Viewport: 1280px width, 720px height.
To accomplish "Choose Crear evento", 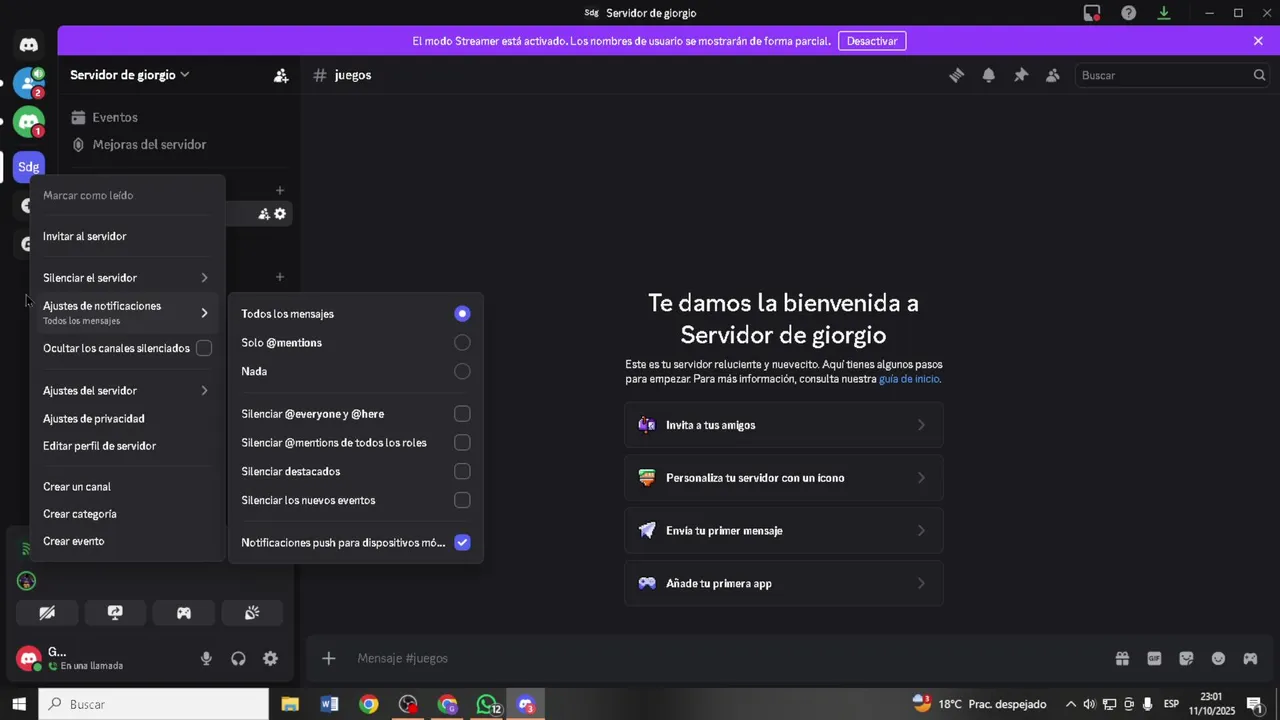I will pos(127,541).
